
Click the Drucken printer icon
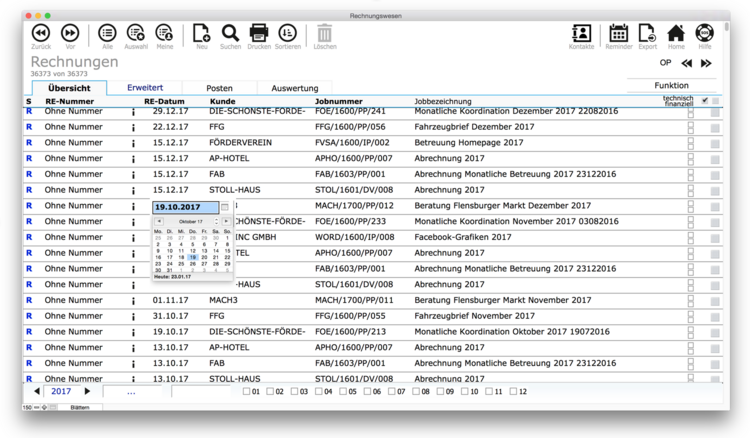point(259,33)
